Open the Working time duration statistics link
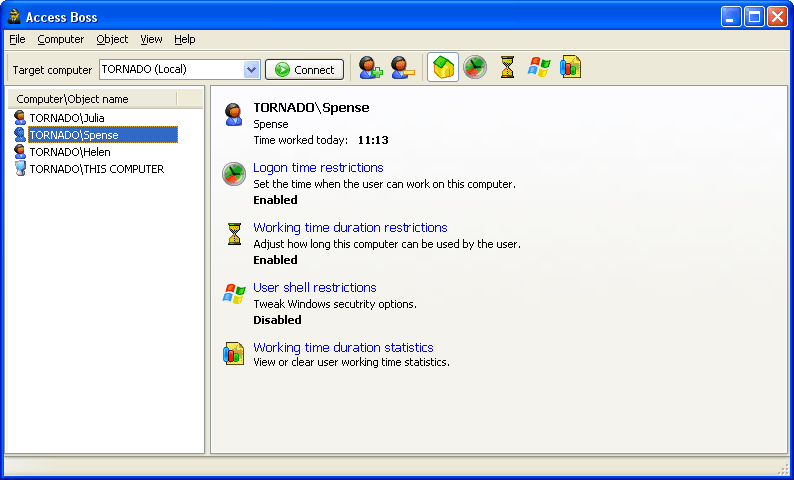 [x=343, y=347]
